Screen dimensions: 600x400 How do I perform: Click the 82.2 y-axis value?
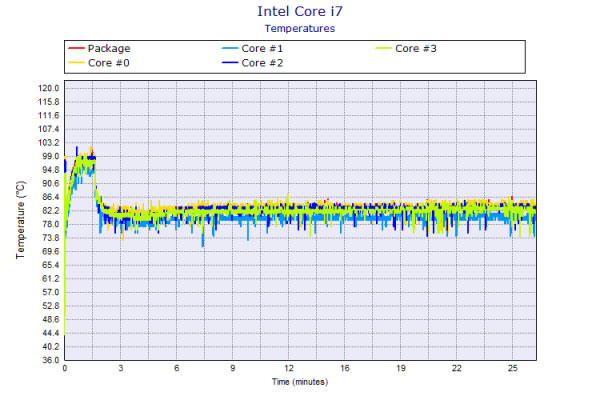[50, 211]
